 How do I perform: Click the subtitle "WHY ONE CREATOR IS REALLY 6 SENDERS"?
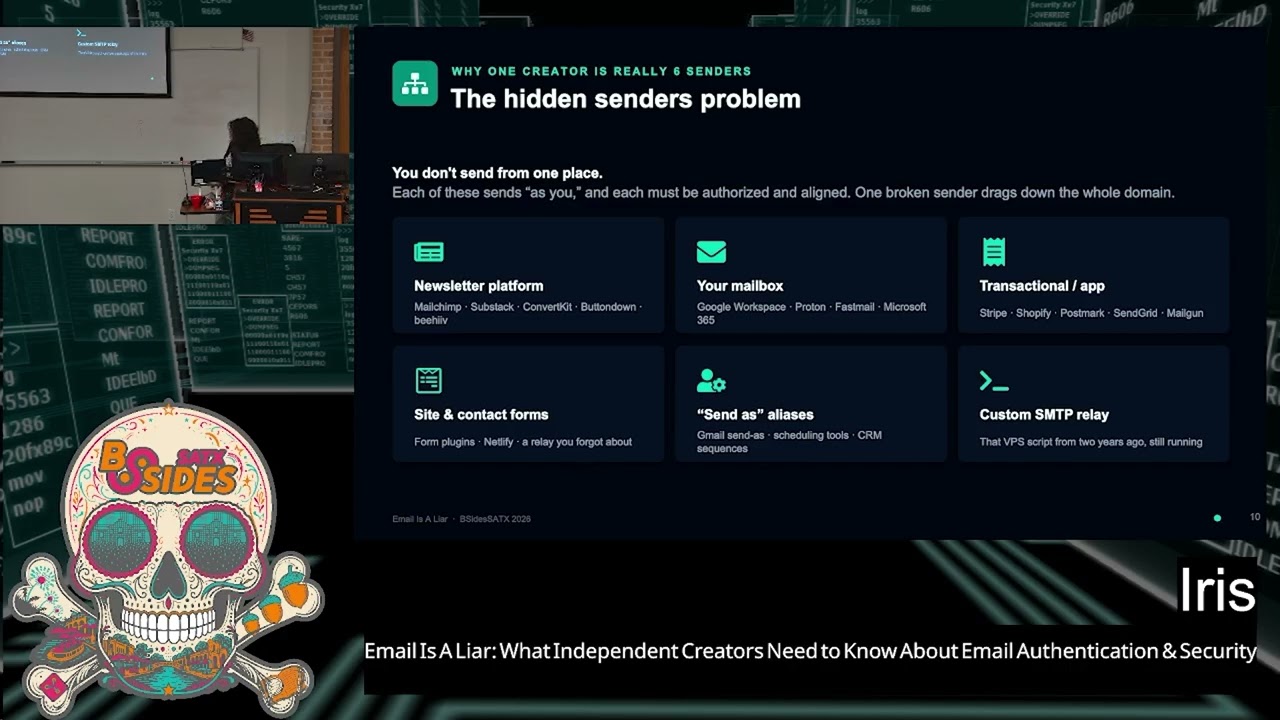pos(601,71)
